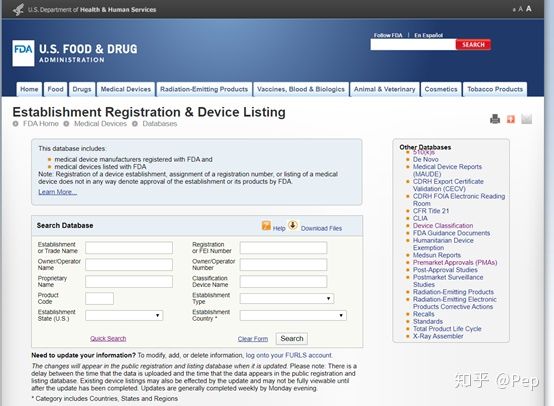This screenshot has height=406, width=554.
Task: Open Radiation-Emitting Products database link
Action: click(453, 292)
